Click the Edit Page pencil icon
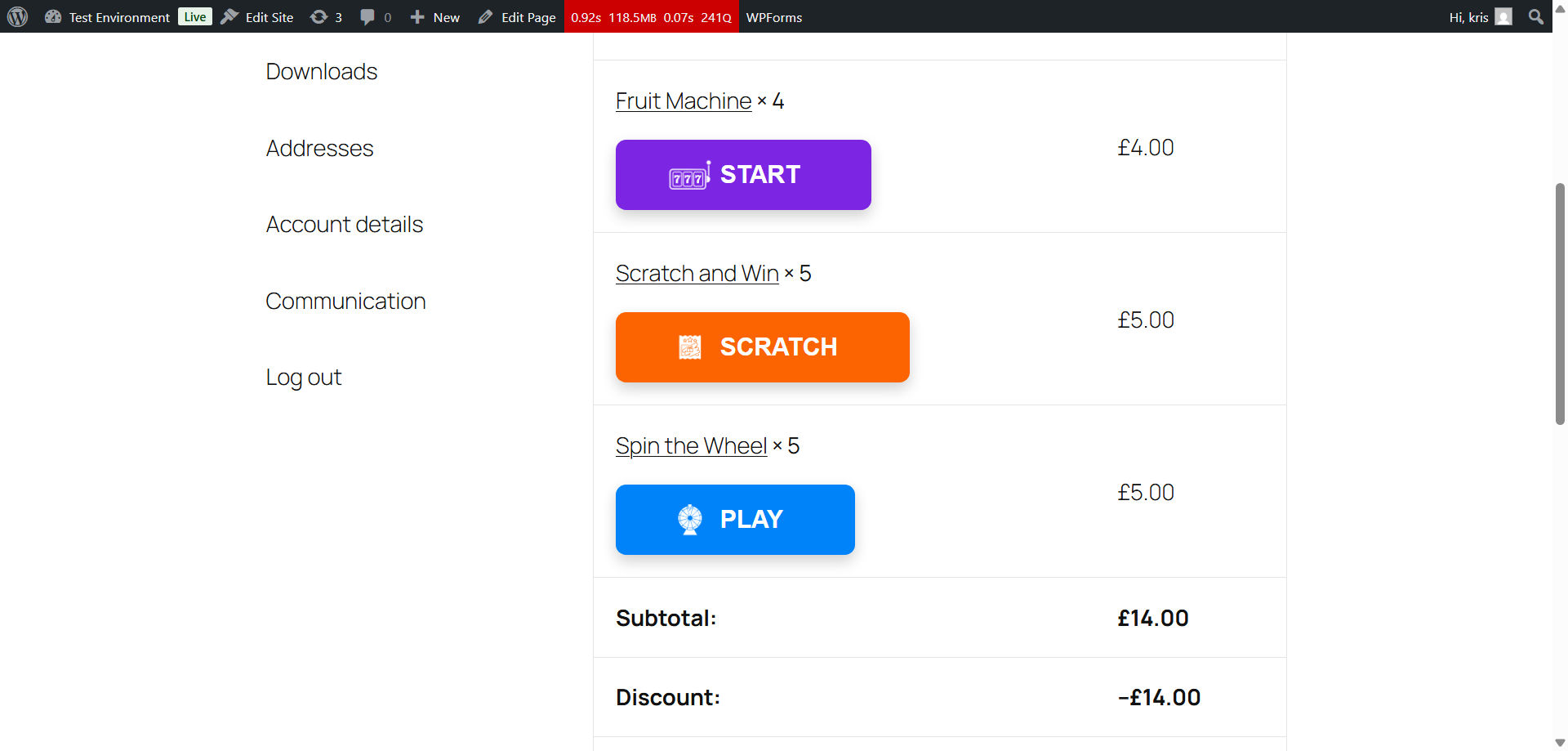 click(x=486, y=17)
